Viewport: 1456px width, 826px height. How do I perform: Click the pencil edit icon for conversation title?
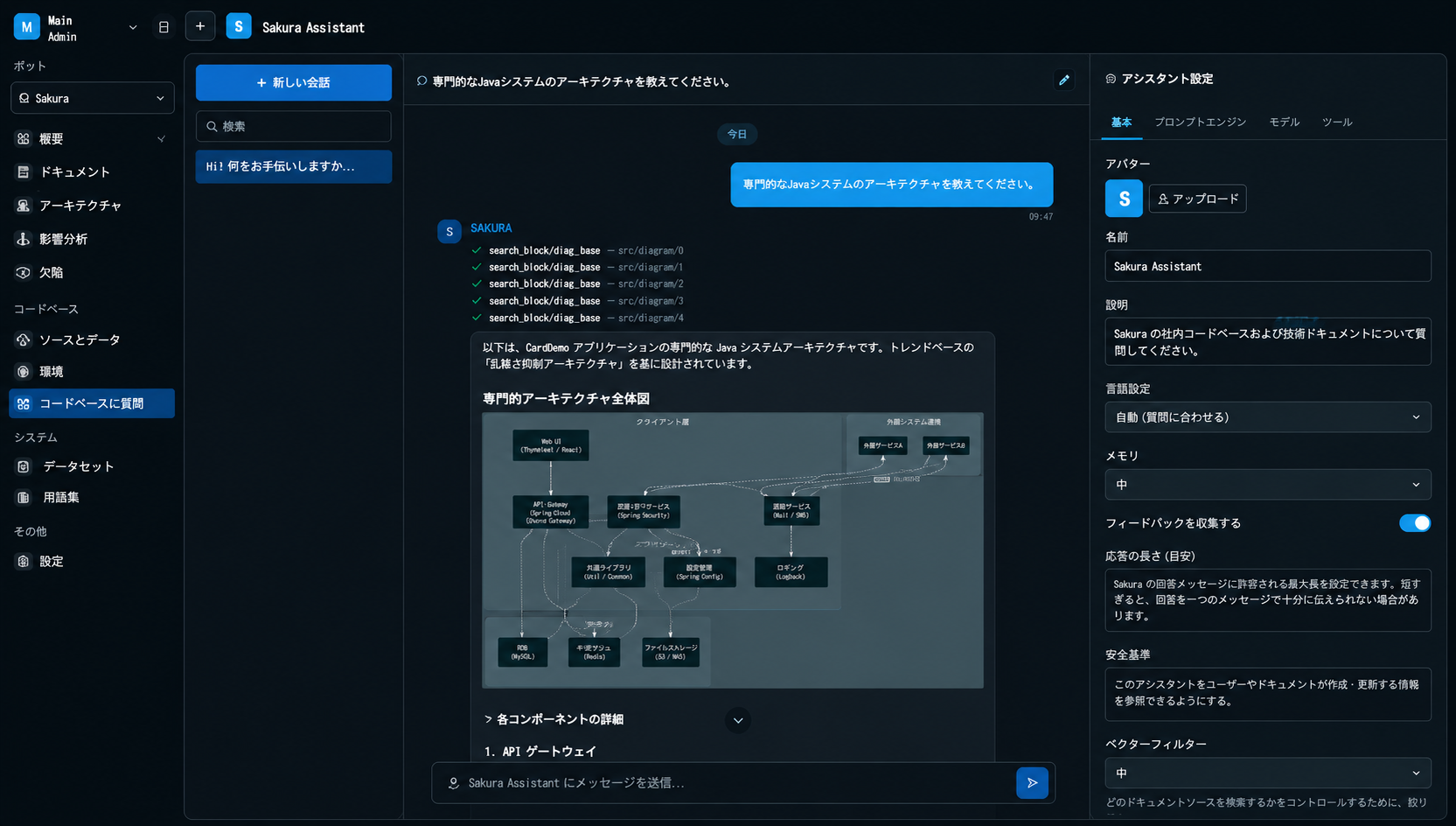[1064, 80]
